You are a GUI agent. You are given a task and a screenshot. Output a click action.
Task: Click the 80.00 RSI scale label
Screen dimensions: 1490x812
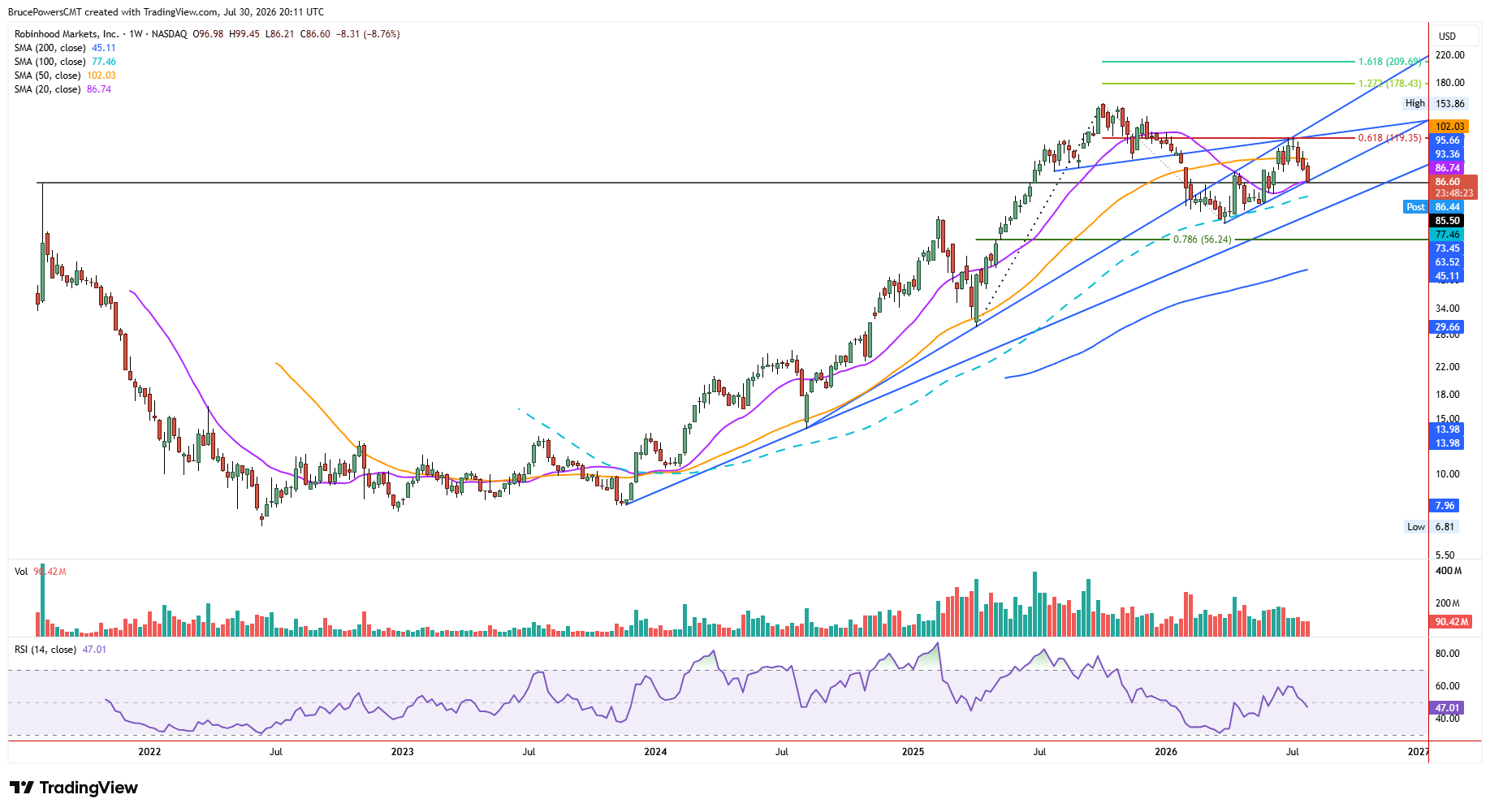(1447, 654)
